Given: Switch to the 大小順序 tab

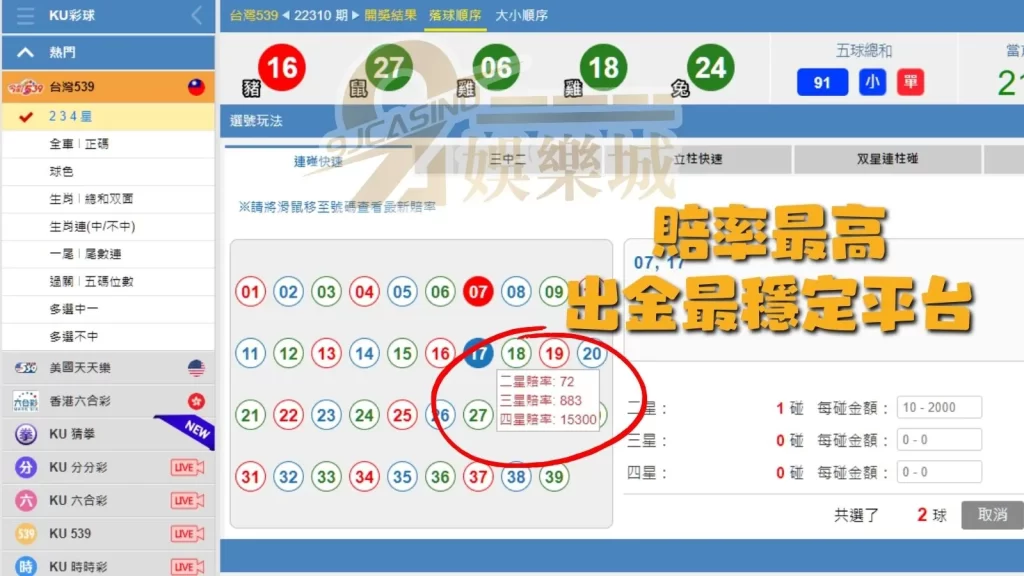Looking at the screenshot, I should pos(523,16).
